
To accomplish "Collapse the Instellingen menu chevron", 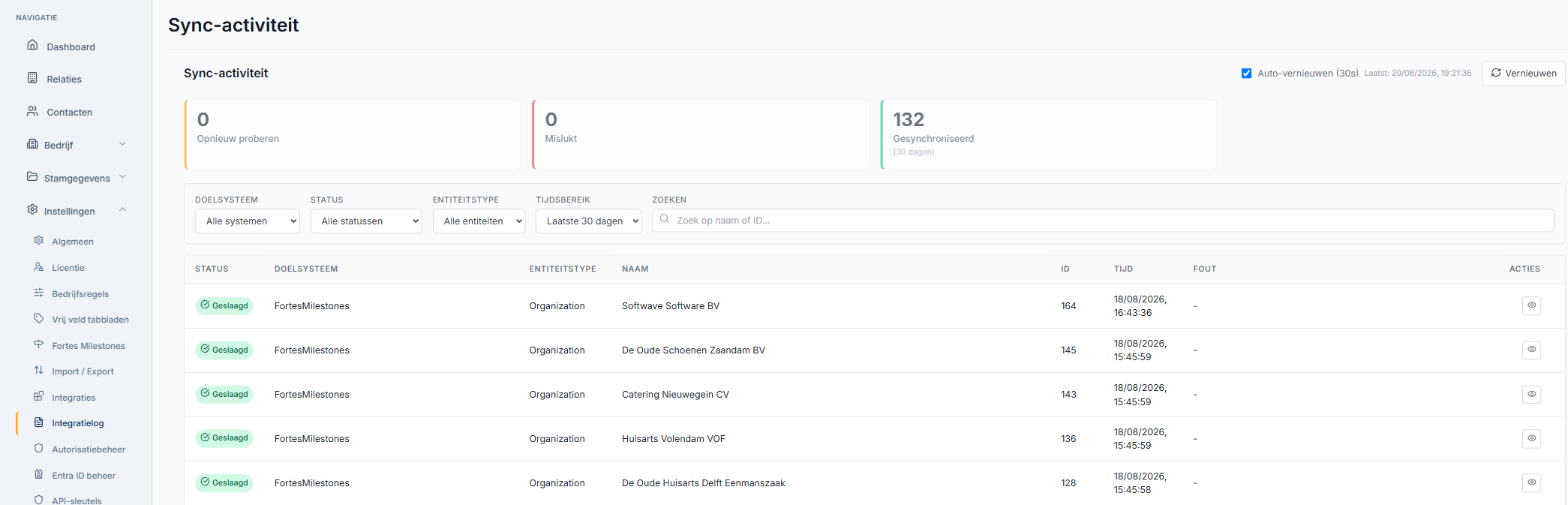I will point(122,210).
